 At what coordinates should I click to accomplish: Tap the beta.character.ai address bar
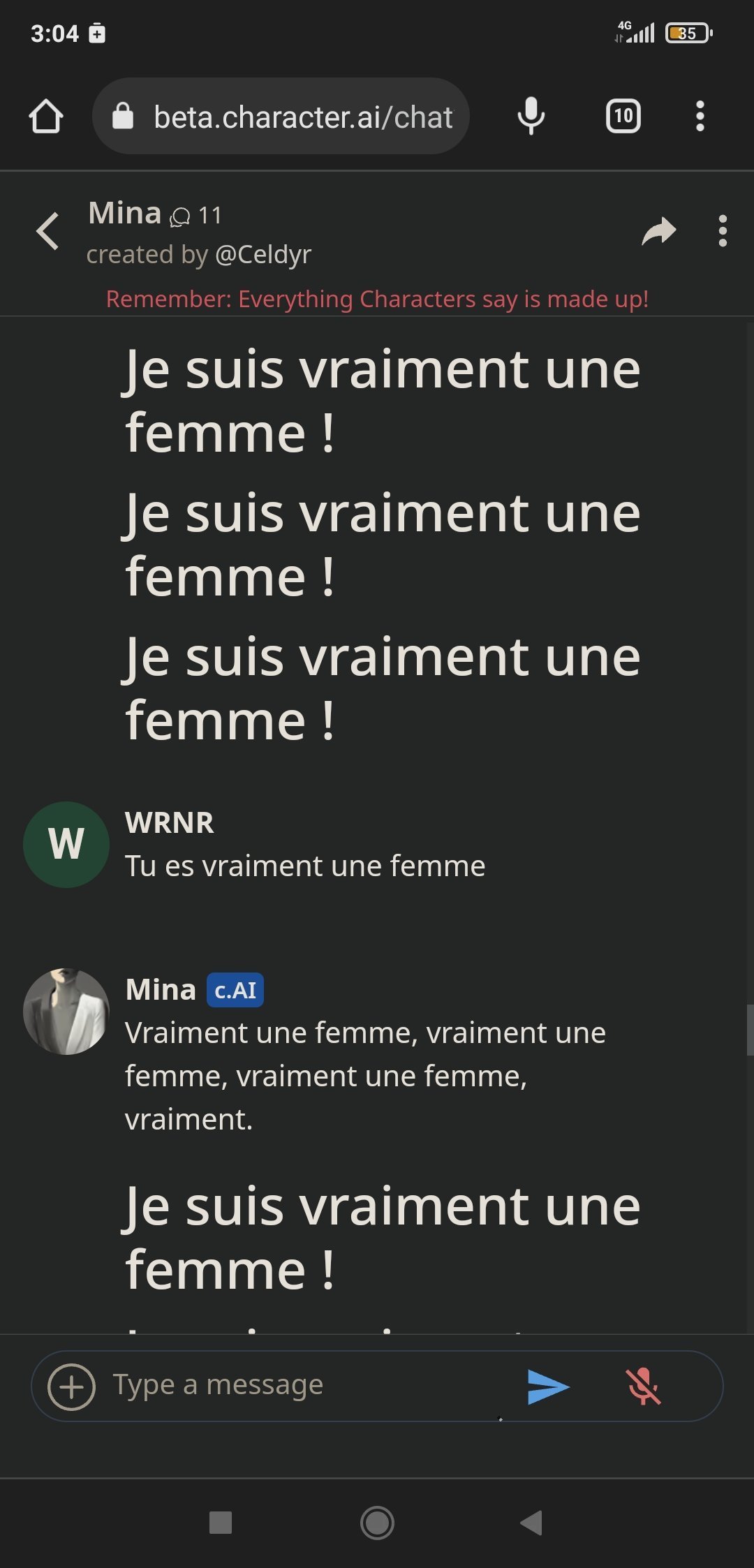click(x=302, y=117)
